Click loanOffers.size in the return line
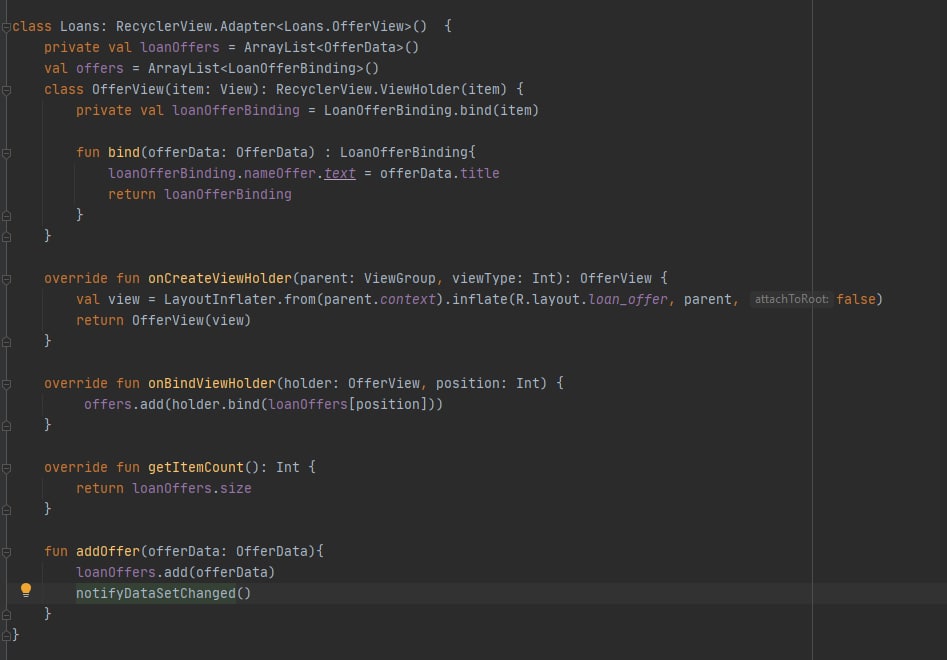Image resolution: width=947 pixels, height=660 pixels. click(192, 489)
